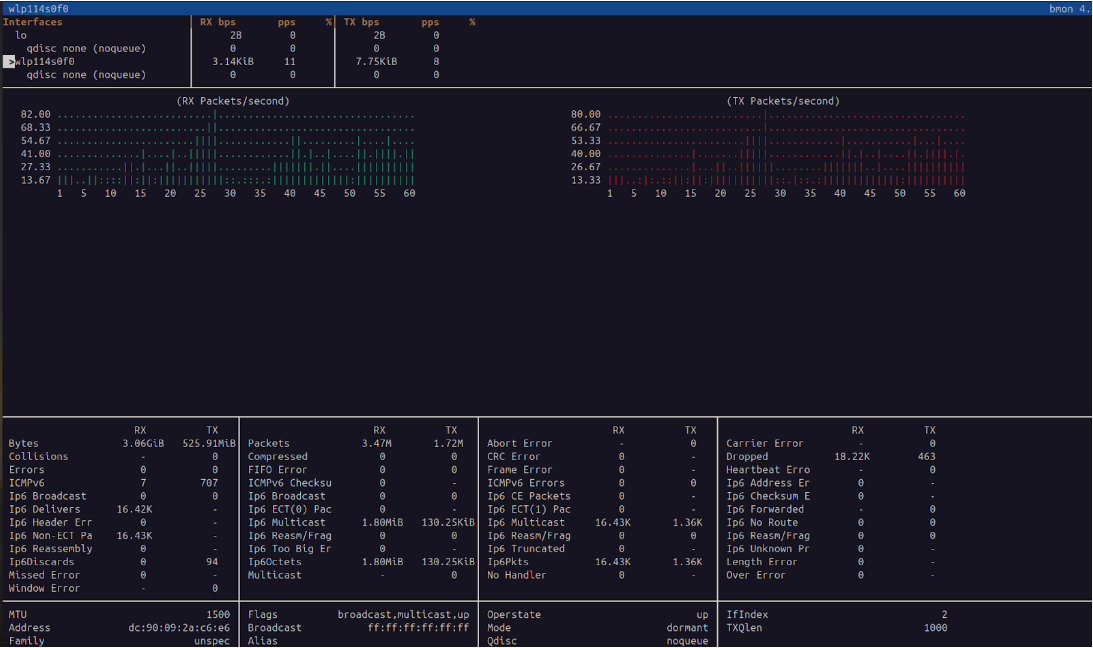The height and width of the screenshot is (648, 1093).
Task: Click the 18.22K dropped RX value
Action: coord(852,457)
